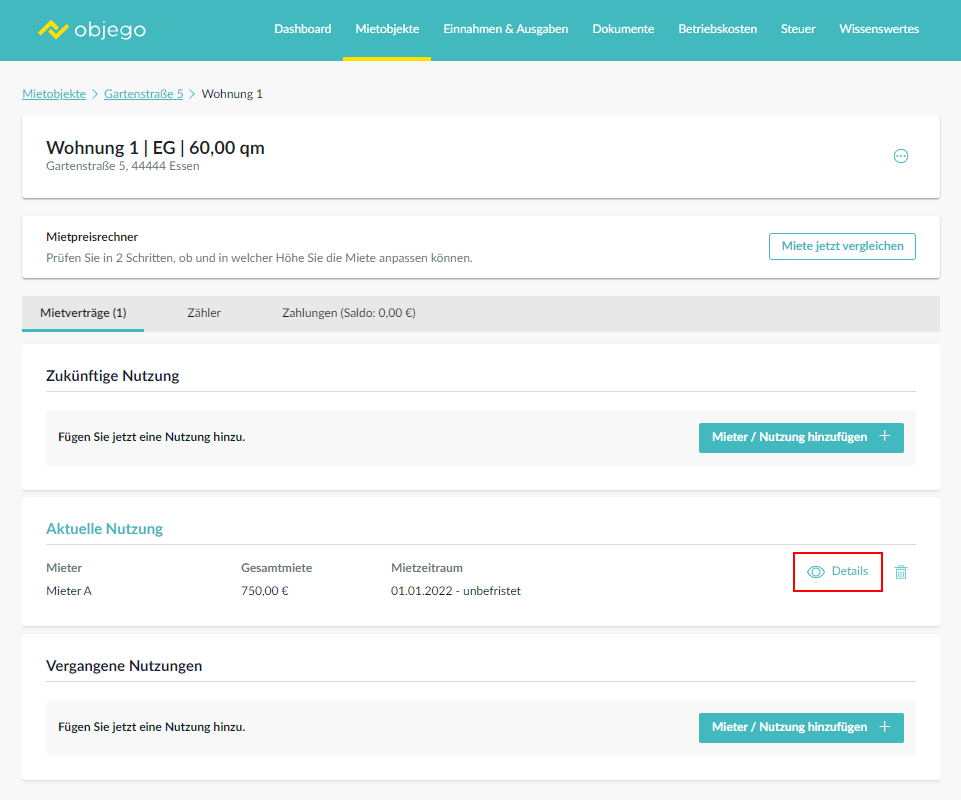Delete the Mieter A rental contract
The width and height of the screenshot is (961, 800).
pos(900,572)
